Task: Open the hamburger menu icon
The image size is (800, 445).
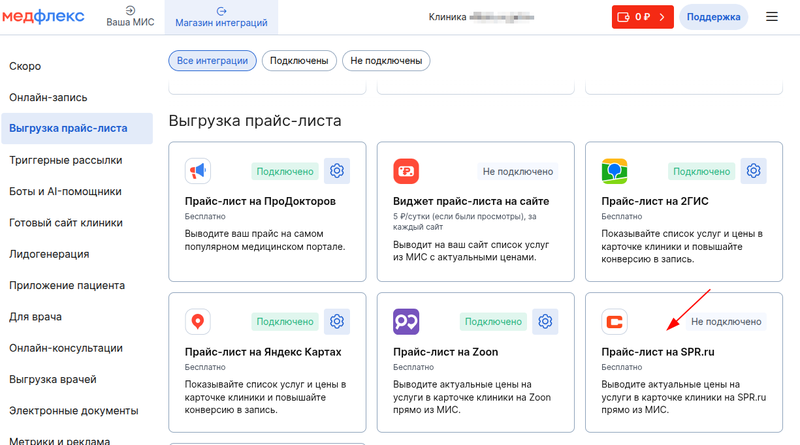Action: pos(771,17)
